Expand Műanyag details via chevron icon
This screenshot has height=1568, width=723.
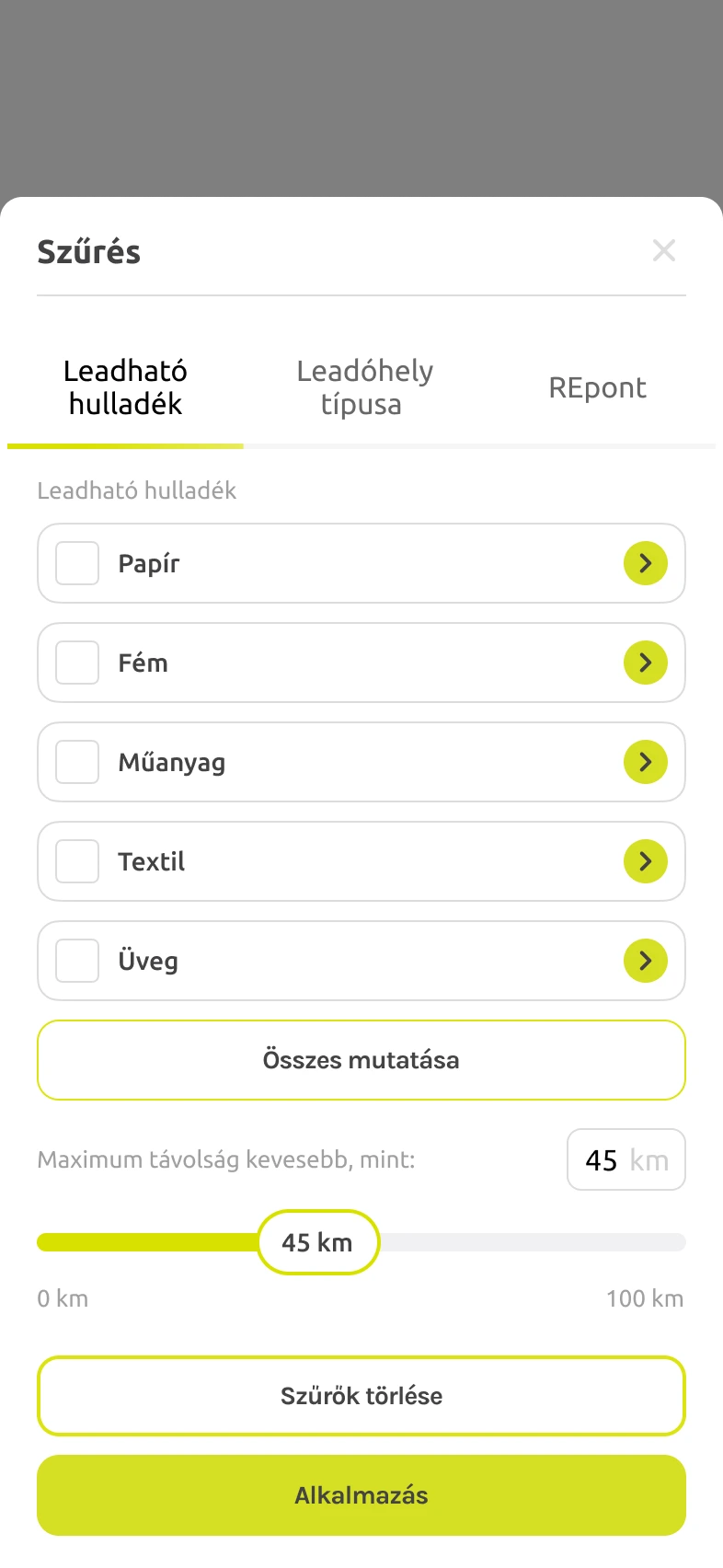coord(646,762)
